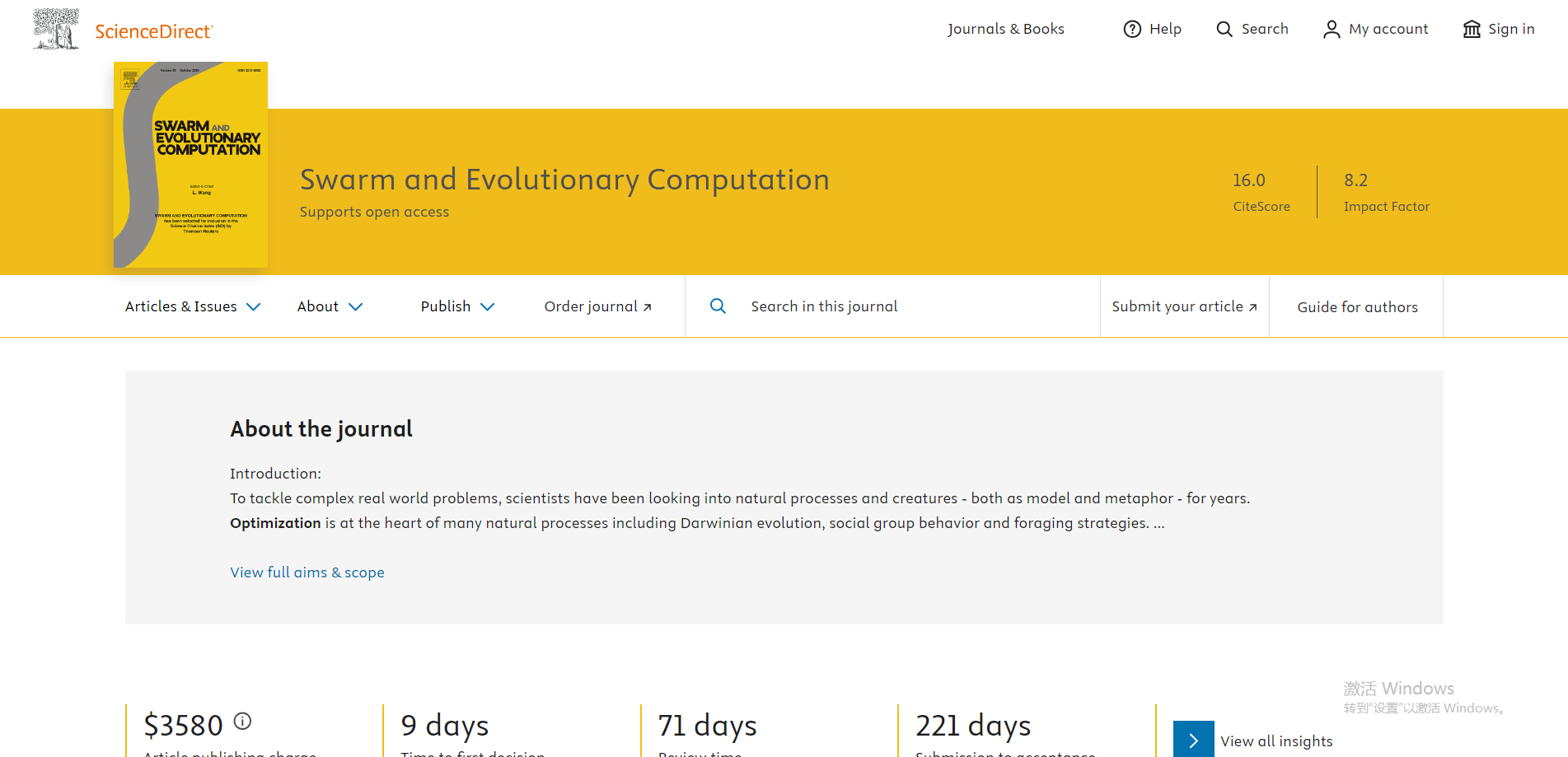Click the $3580 info circle icon

(242, 721)
